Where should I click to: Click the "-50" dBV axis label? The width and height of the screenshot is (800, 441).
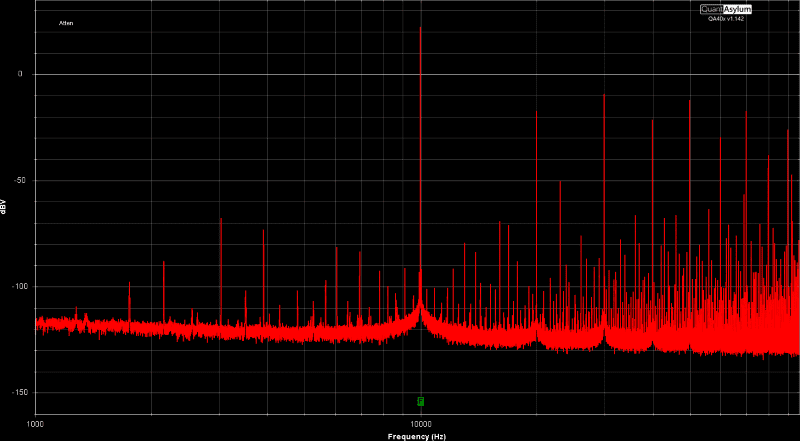(x=18, y=180)
